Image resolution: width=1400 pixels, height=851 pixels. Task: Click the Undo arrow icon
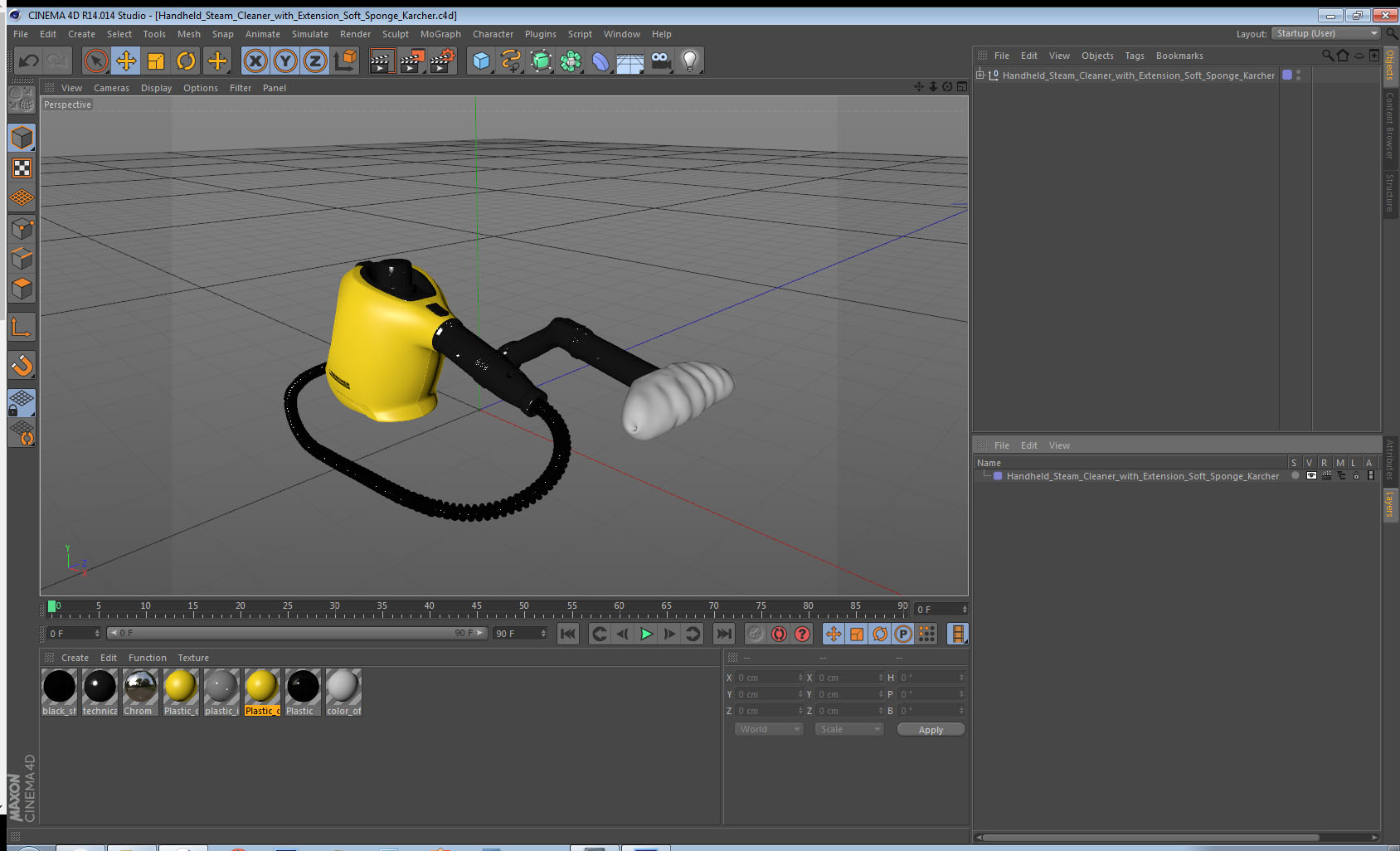coord(29,61)
